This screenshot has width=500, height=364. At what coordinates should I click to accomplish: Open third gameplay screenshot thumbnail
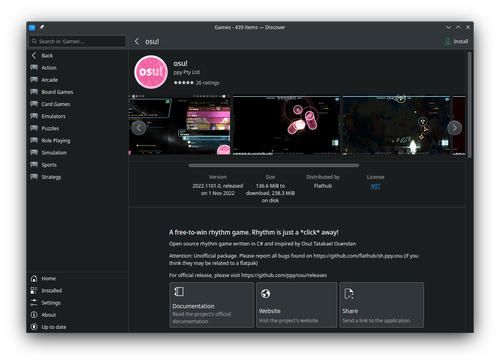pyautogui.click(x=396, y=125)
